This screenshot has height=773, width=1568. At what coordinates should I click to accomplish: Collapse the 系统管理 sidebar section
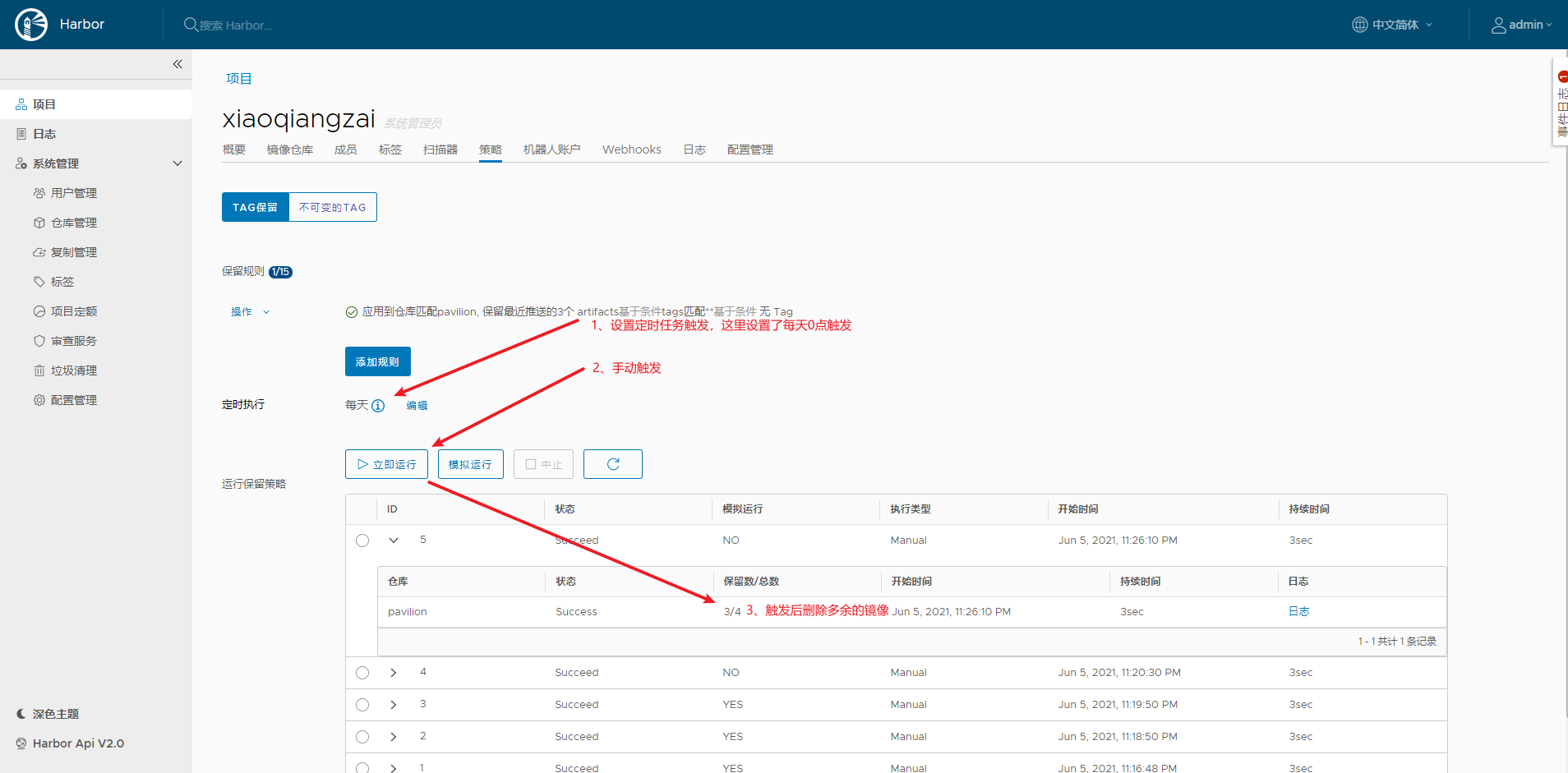178,163
